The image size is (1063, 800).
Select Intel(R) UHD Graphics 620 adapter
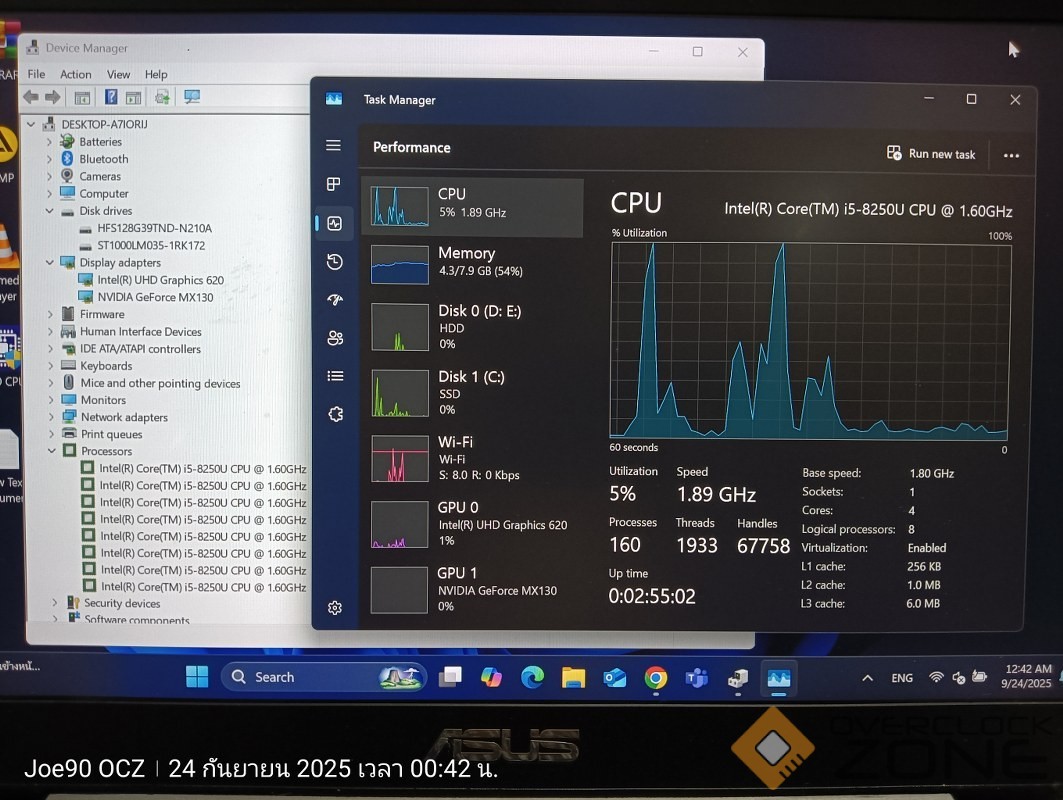(161, 280)
